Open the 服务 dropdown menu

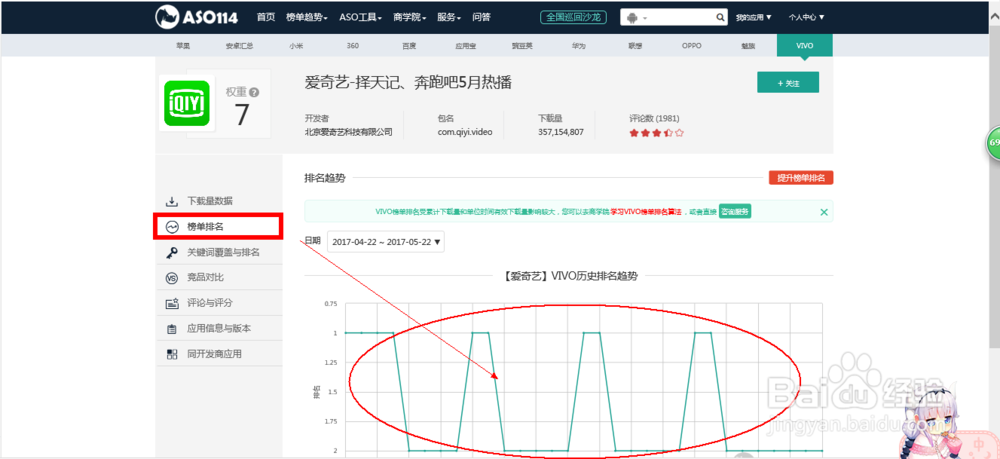(449, 17)
